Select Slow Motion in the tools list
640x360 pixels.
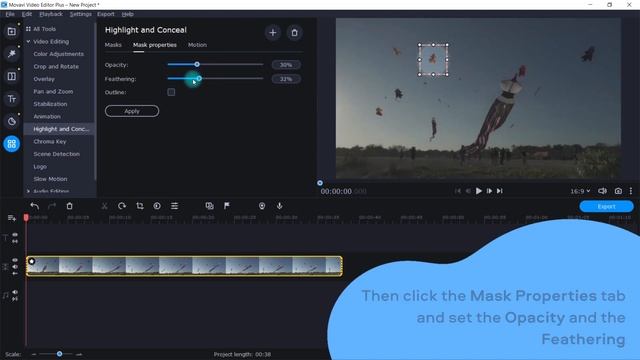click(x=50, y=179)
